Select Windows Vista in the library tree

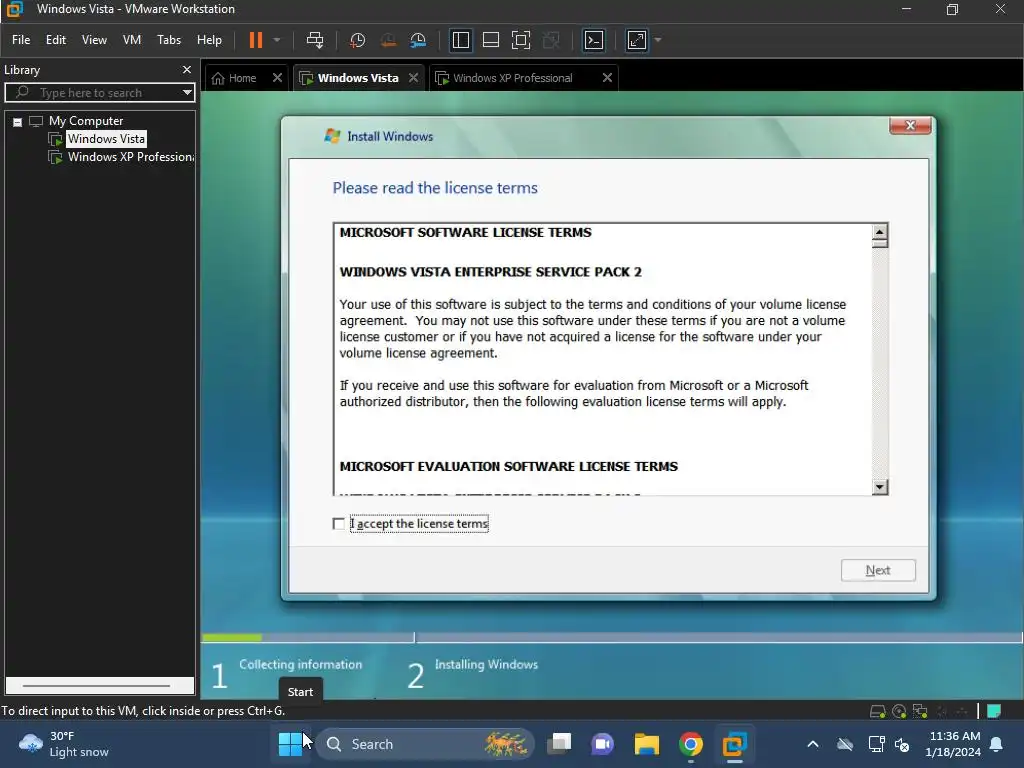pos(106,139)
